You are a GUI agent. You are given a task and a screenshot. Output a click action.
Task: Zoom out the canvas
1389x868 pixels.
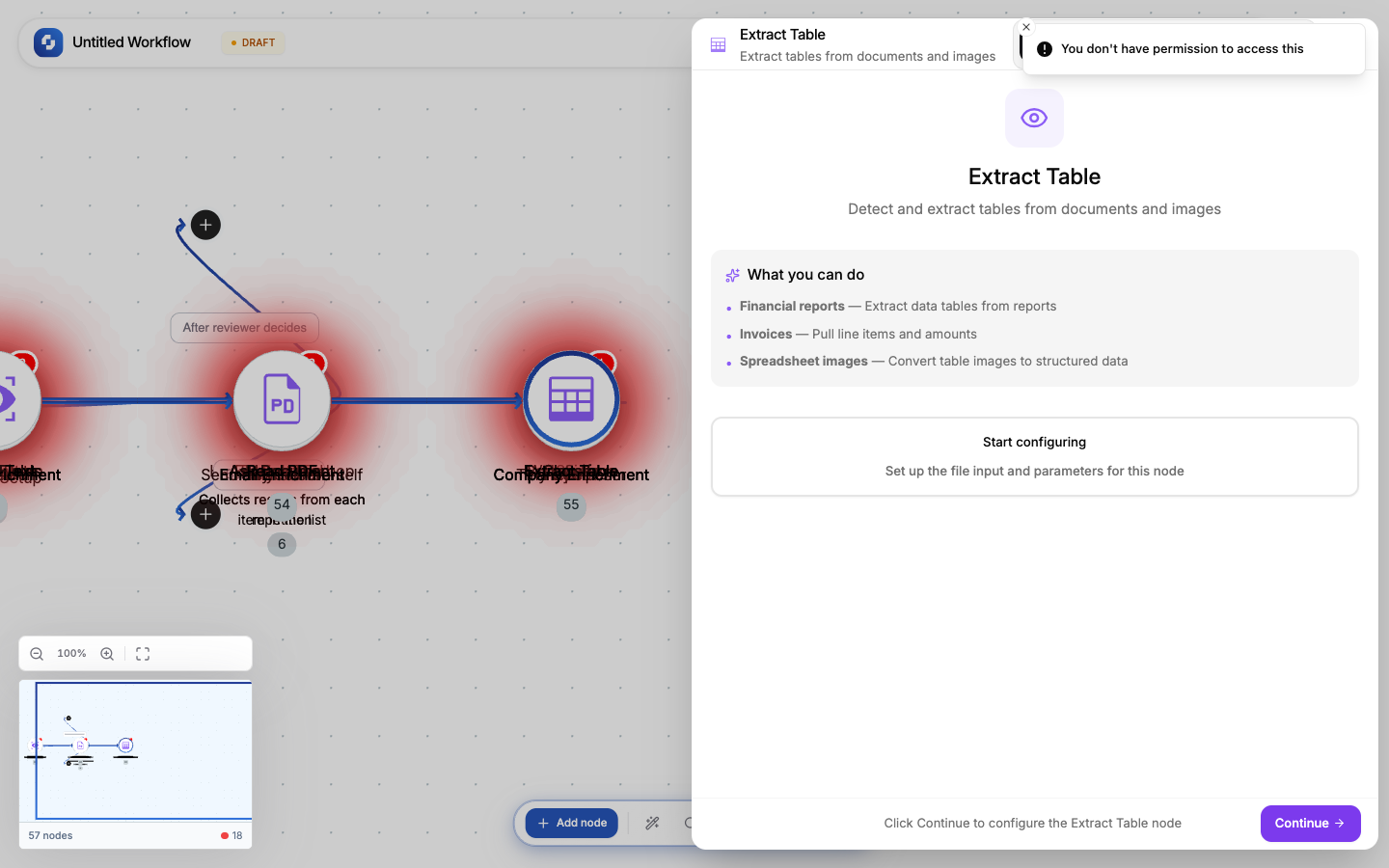pos(37,654)
